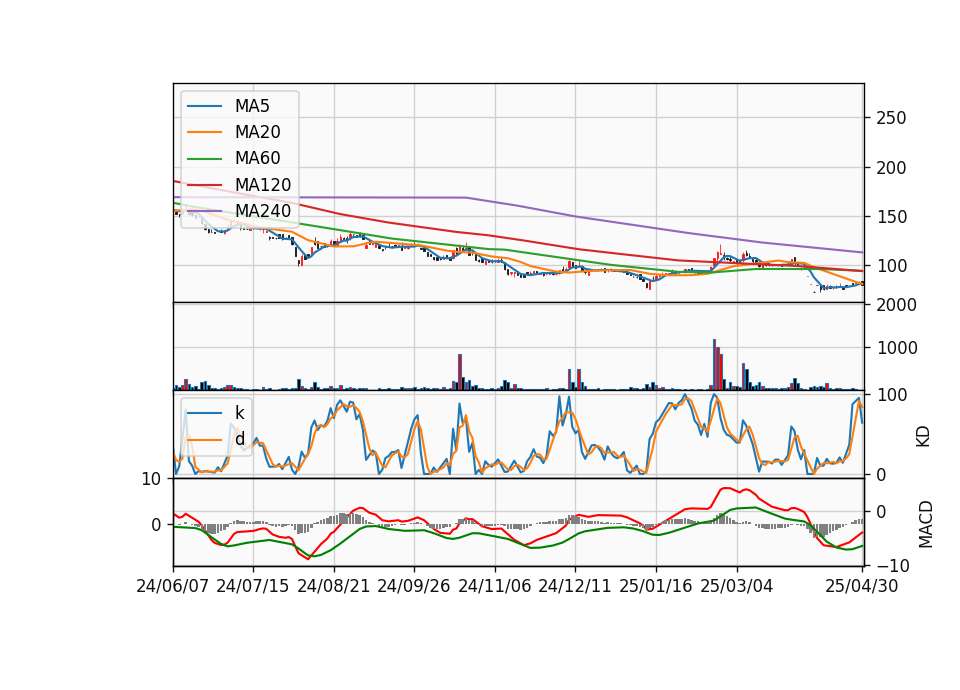This screenshot has height=690, width=960.
Task: Click the 24/09/26 date axis label
Action: point(413,587)
